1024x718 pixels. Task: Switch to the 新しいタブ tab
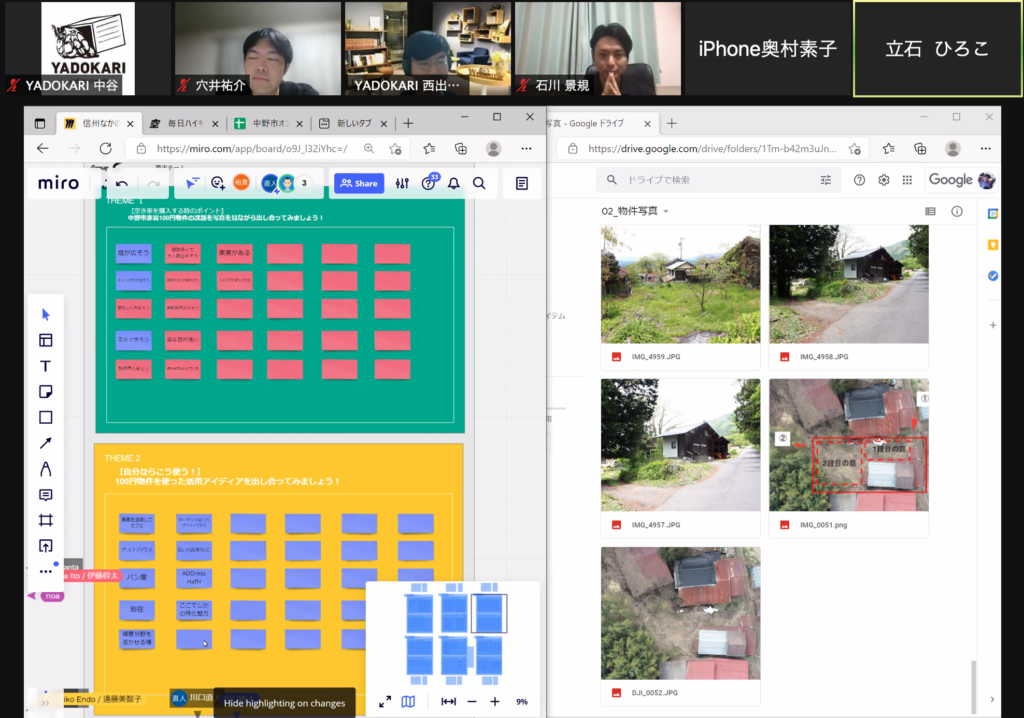pos(353,123)
